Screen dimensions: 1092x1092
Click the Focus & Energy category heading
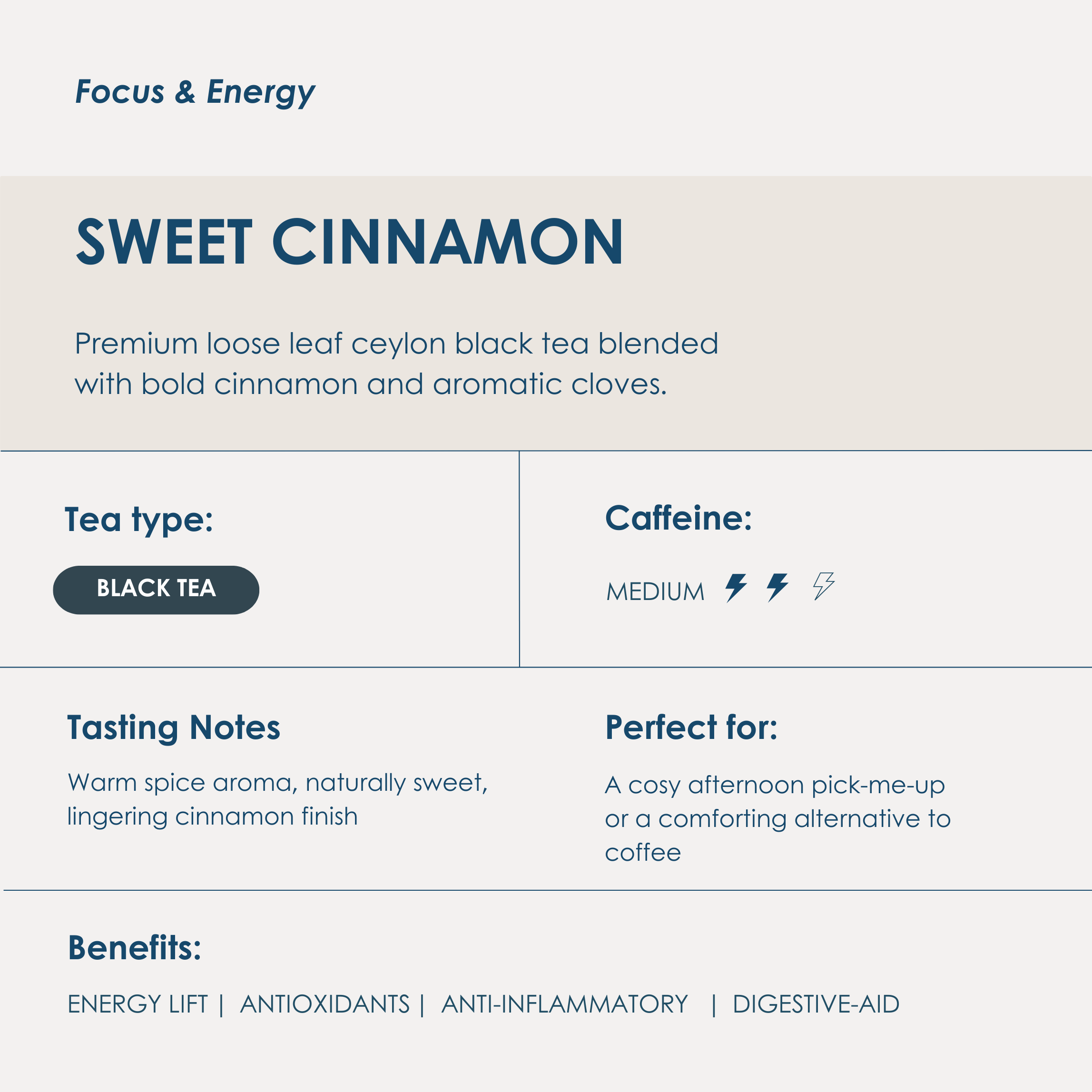(x=195, y=91)
